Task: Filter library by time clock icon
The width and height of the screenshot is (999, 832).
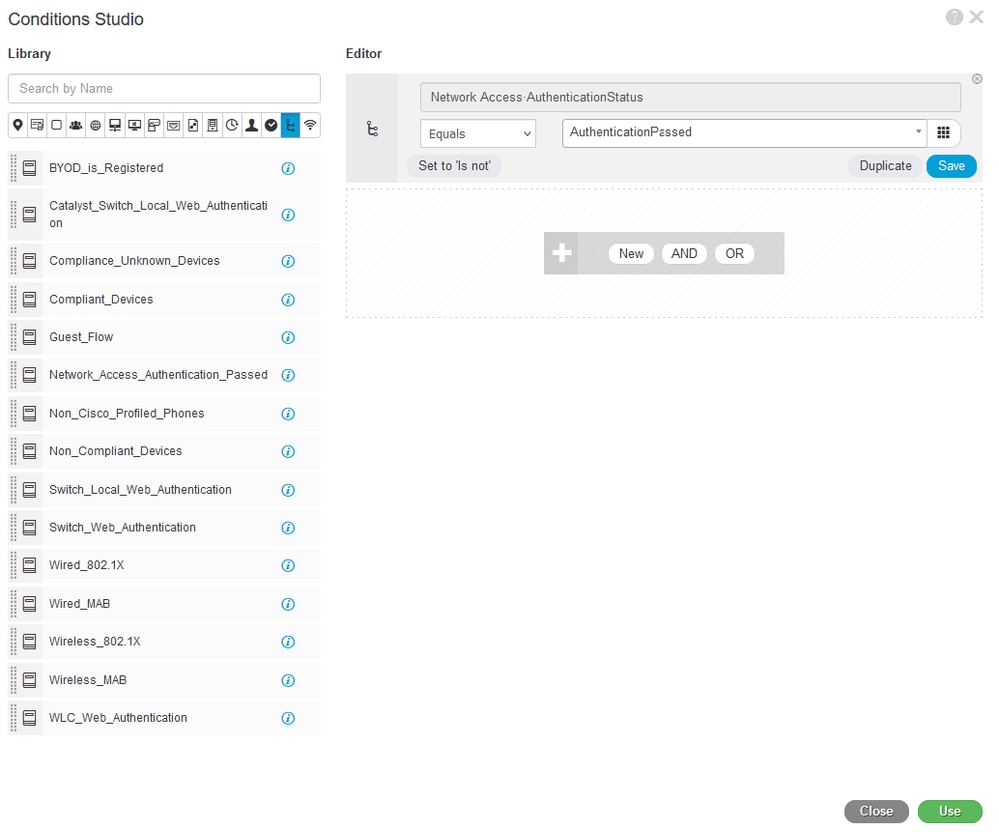Action: tap(232, 125)
